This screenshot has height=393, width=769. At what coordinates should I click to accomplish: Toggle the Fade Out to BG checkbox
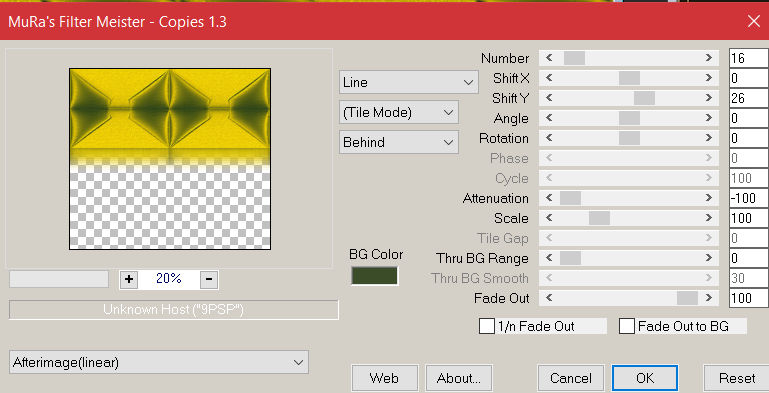click(627, 326)
